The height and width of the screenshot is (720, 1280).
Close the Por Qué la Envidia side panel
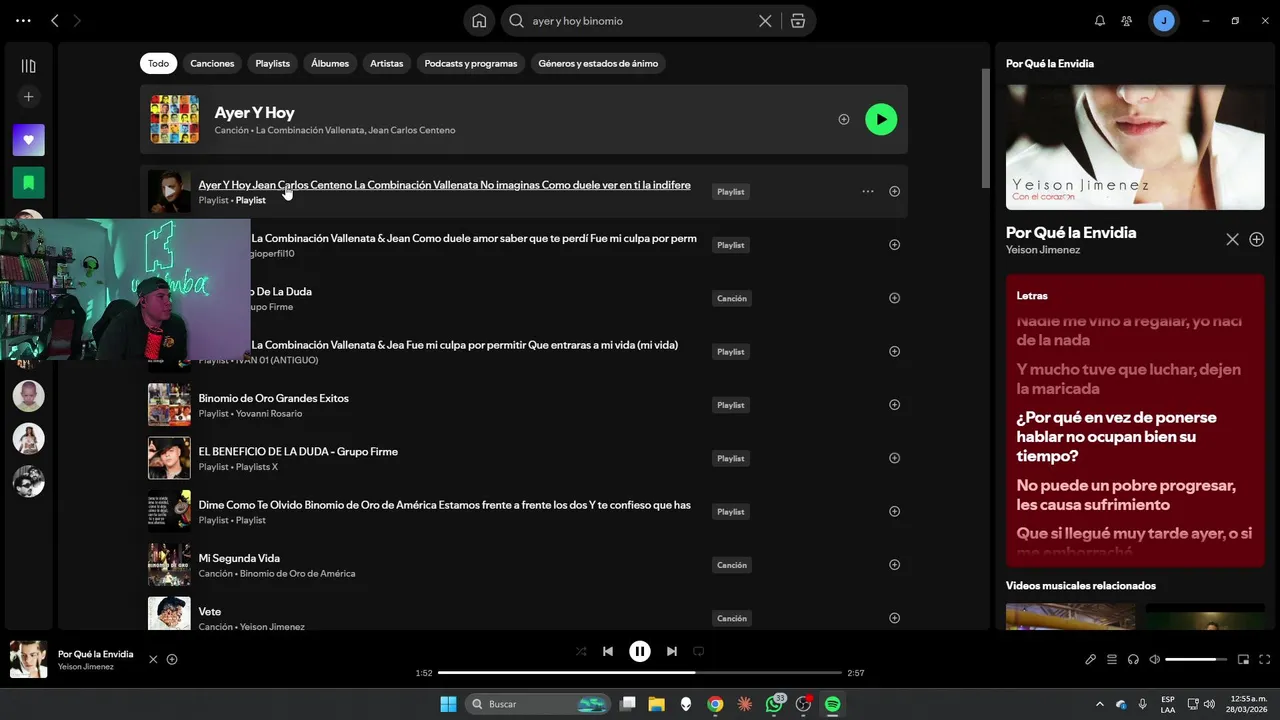point(1232,239)
